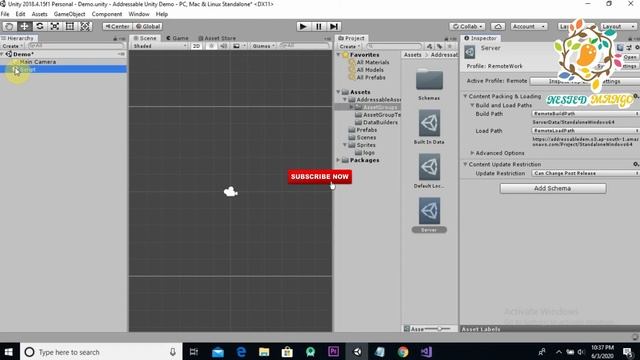Image resolution: width=640 pixels, height=360 pixels.
Task: Open the Account dropdown
Action: 529,26
